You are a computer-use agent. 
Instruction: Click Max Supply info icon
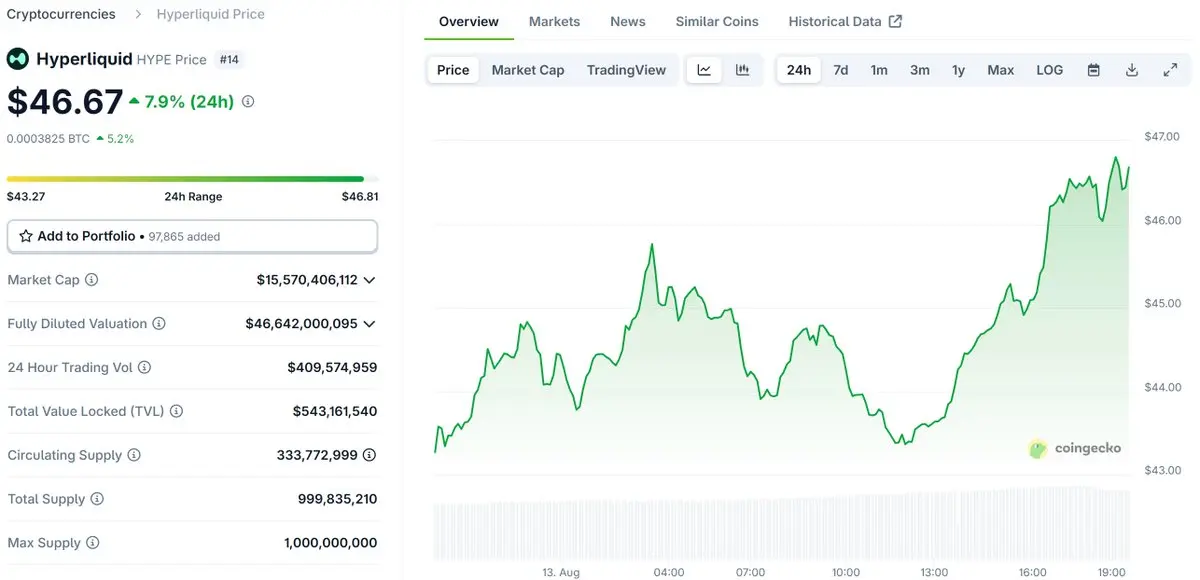pos(93,543)
